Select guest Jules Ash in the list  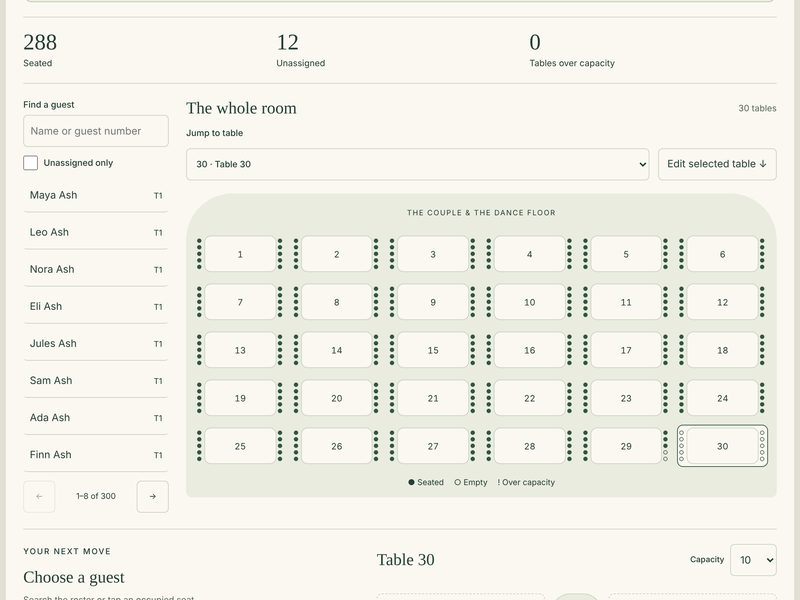pos(96,344)
